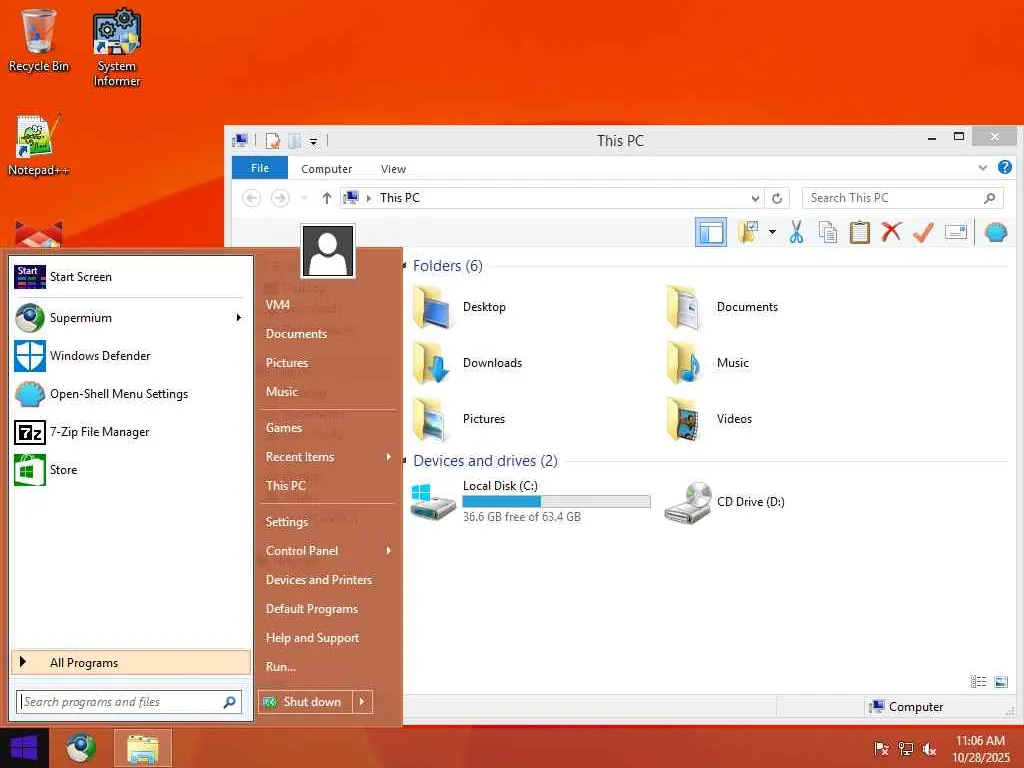
Task: Open System Informer desktop shortcut
Action: point(116,47)
